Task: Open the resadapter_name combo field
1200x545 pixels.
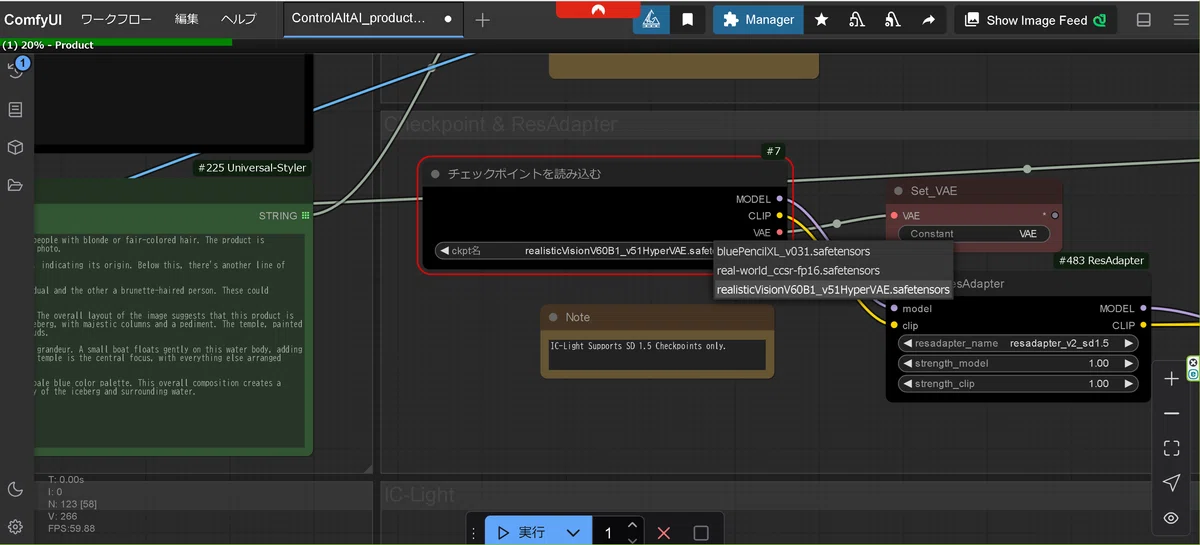Action: 1018,343
